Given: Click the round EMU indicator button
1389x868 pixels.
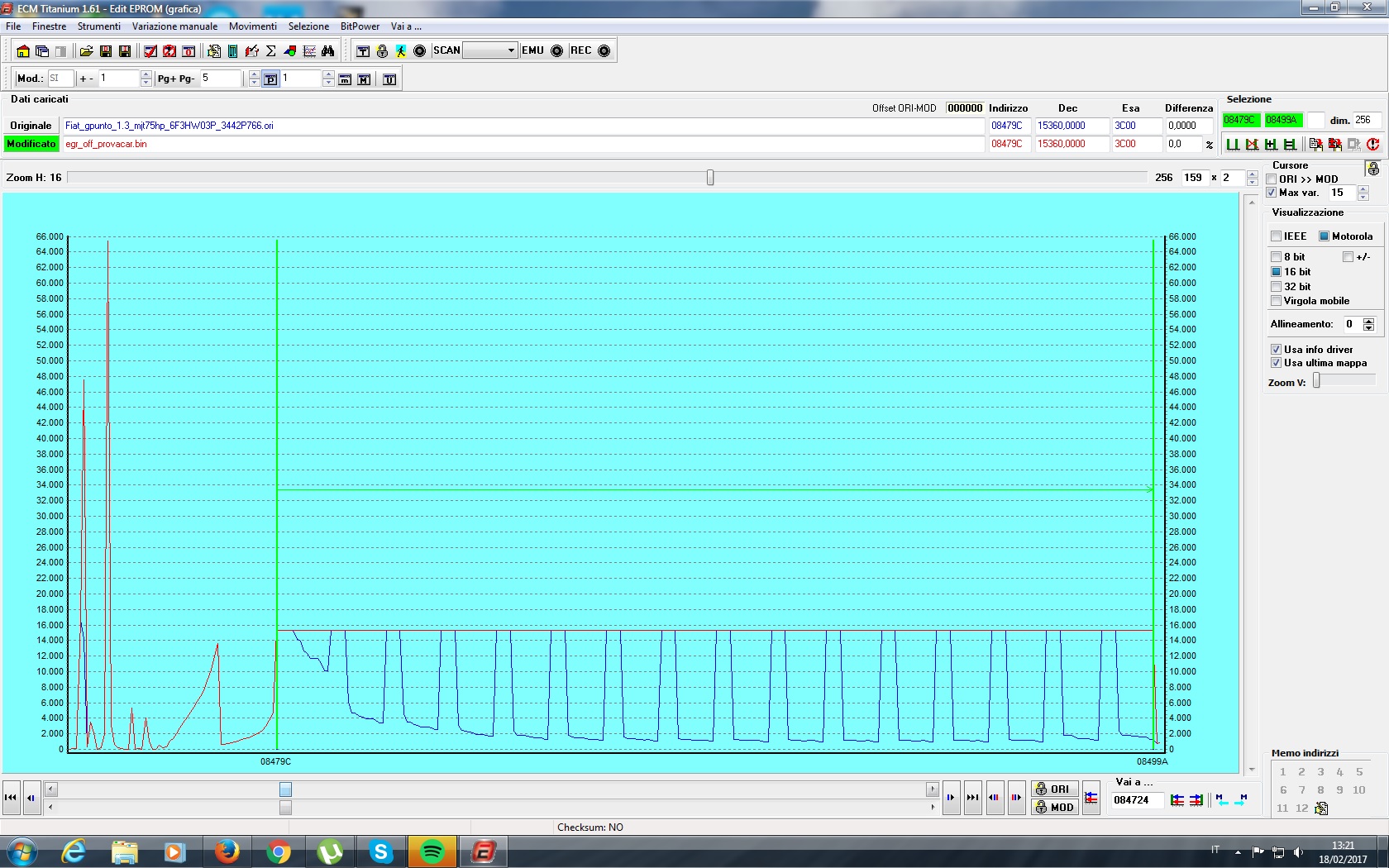Looking at the screenshot, I should point(557,51).
